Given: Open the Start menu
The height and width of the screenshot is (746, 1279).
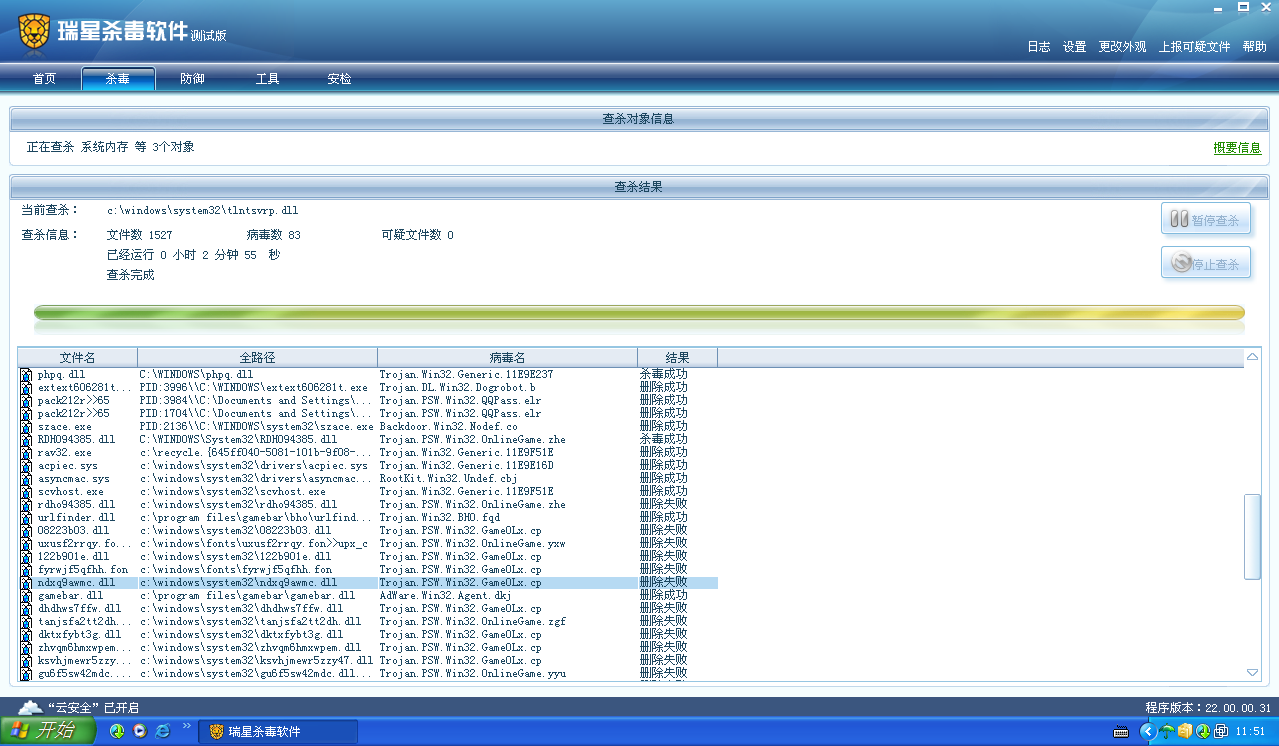Looking at the screenshot, I should pos(48,731).
